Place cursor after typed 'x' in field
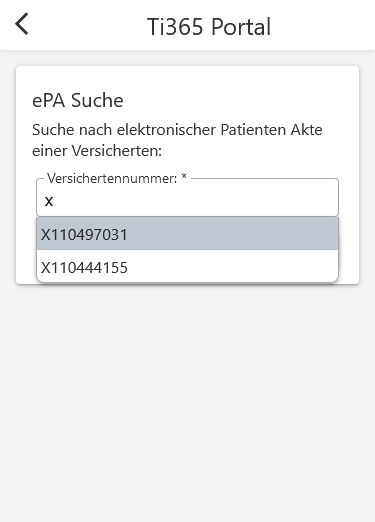 (55, 201)
